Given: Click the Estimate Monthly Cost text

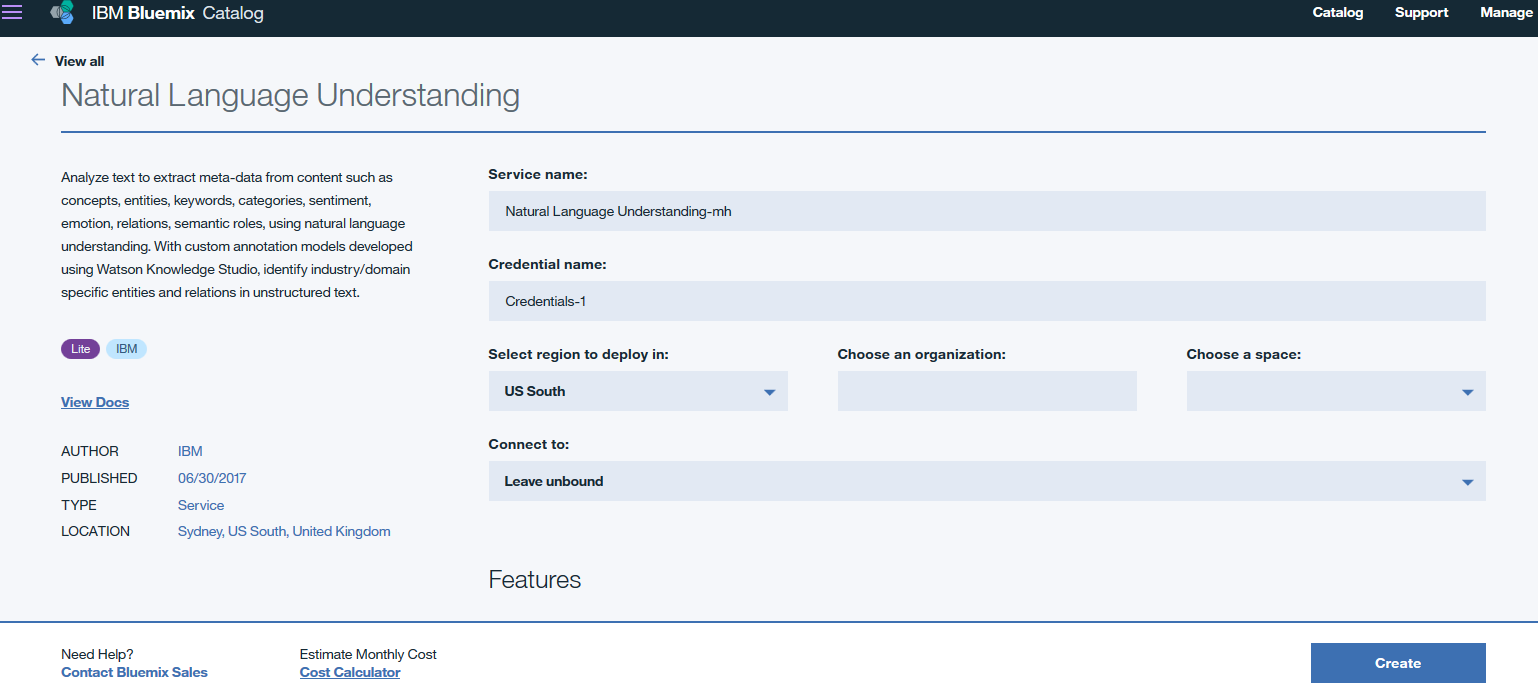Looking at the screenshot, I should [368, 654].
